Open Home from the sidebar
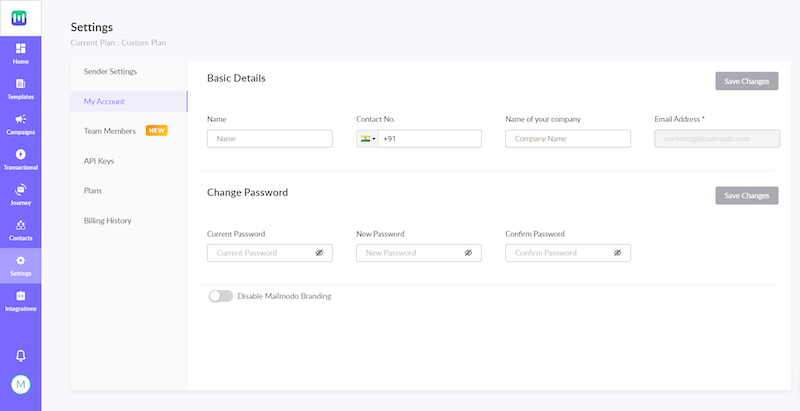The width and height of the screenshot is (800, 411). click(20, 52)
